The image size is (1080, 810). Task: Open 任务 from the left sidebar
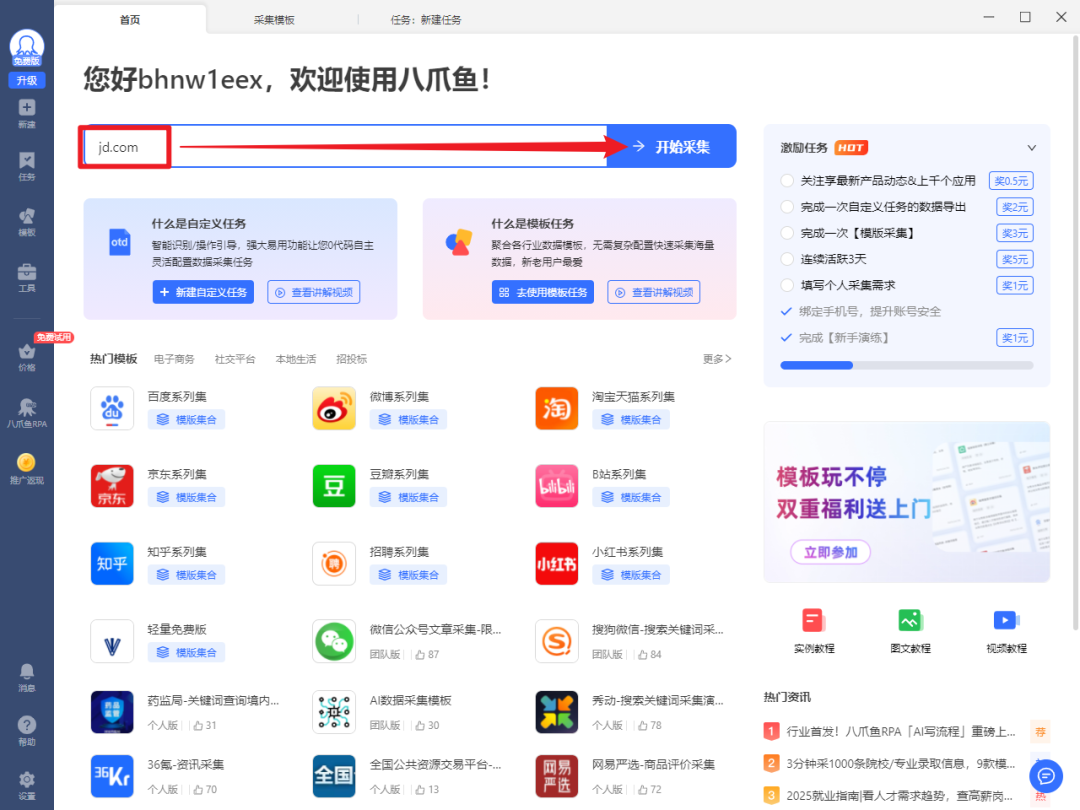(27, 162)
